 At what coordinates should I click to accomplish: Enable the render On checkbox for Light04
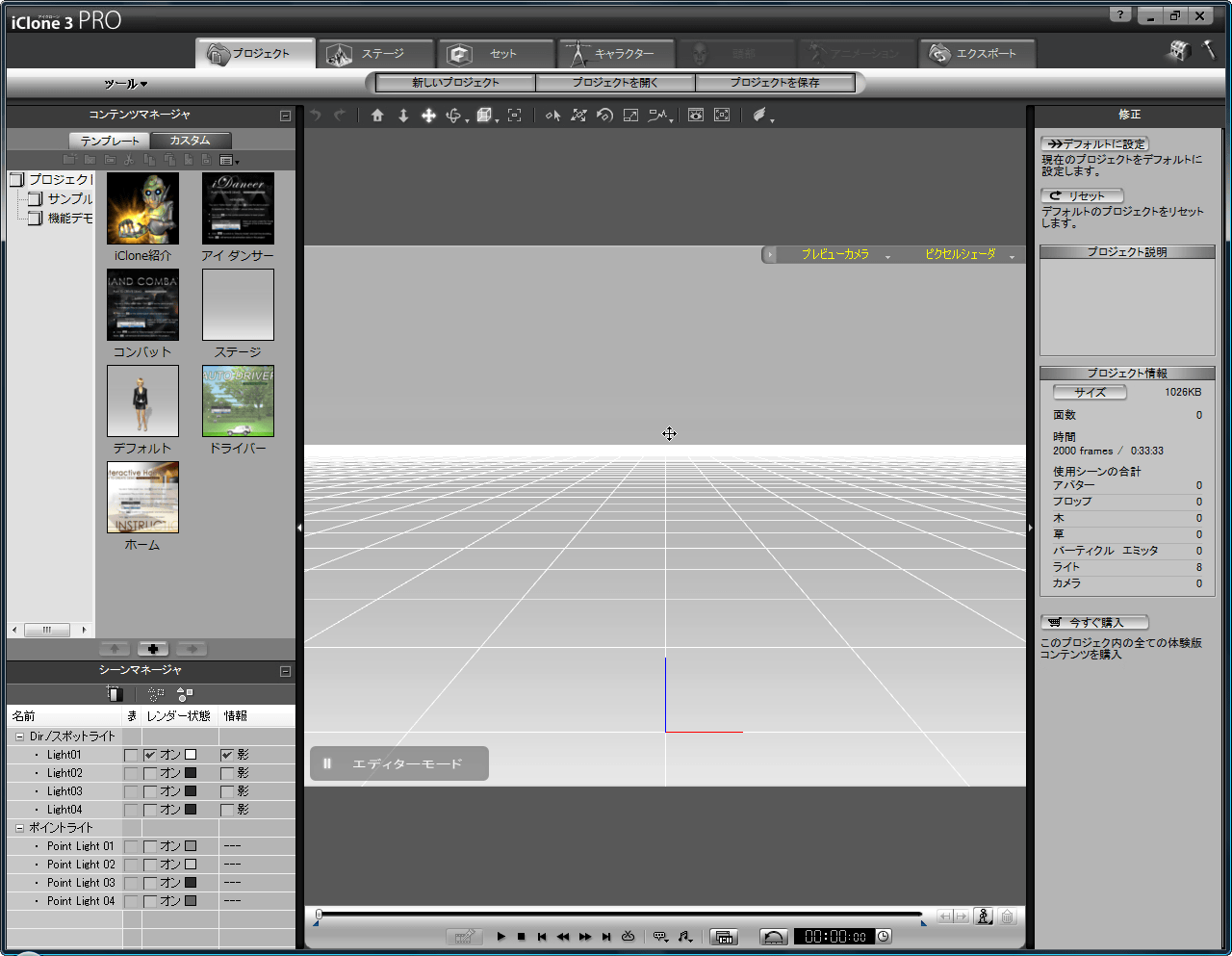pos(150,810)
